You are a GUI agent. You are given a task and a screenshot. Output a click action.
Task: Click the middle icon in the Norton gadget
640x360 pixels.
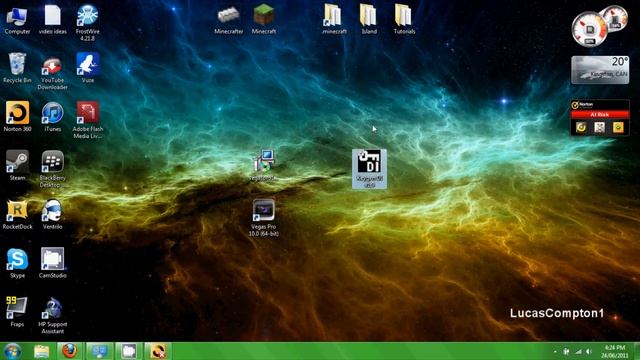pyautogui.click(x=599, y=127)
